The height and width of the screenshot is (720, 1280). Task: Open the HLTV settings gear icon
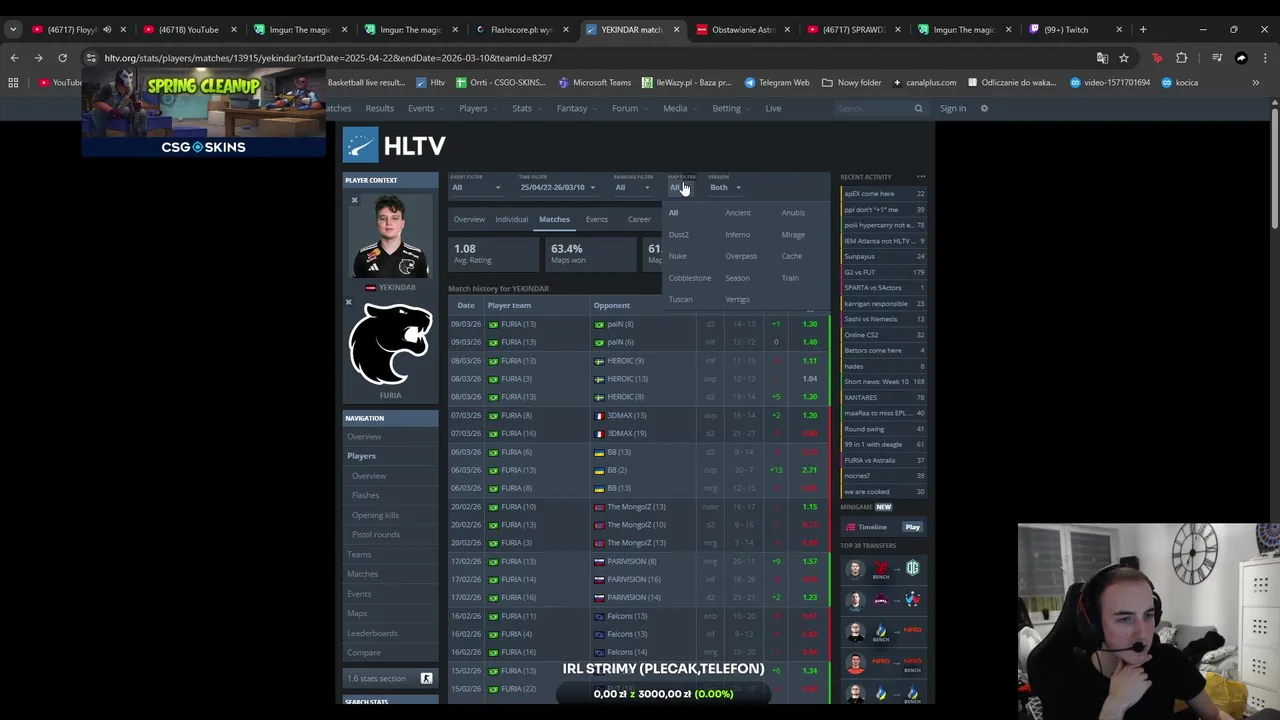point(984,108)
